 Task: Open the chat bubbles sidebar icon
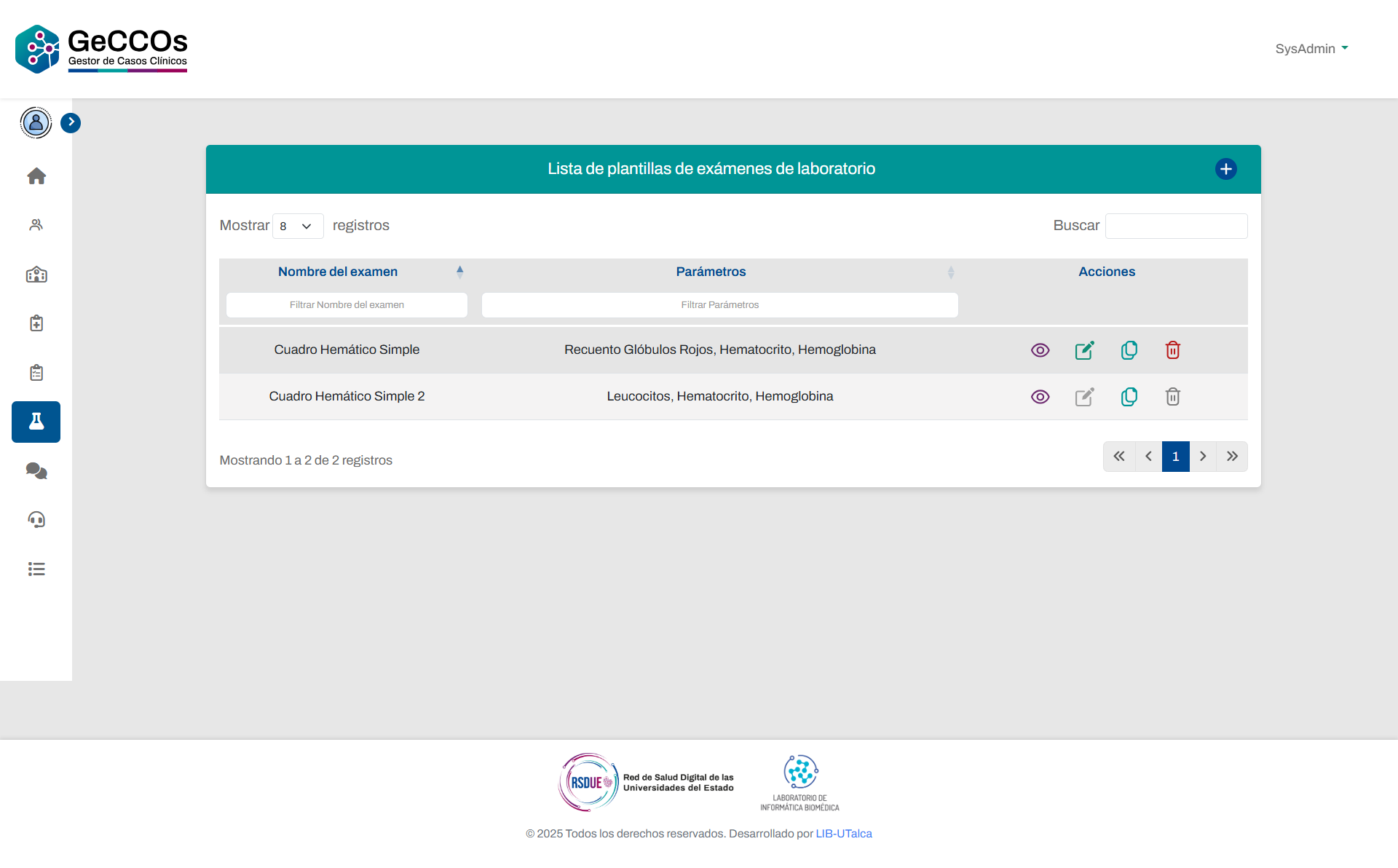click(x=36, y=471)
